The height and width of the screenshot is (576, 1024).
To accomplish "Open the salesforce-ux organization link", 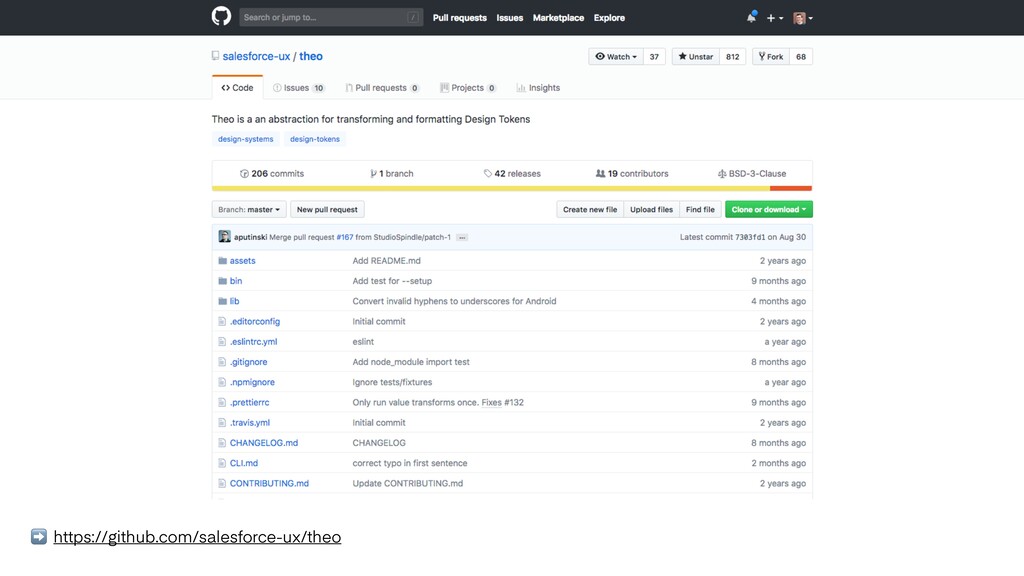I will point(256,56).
